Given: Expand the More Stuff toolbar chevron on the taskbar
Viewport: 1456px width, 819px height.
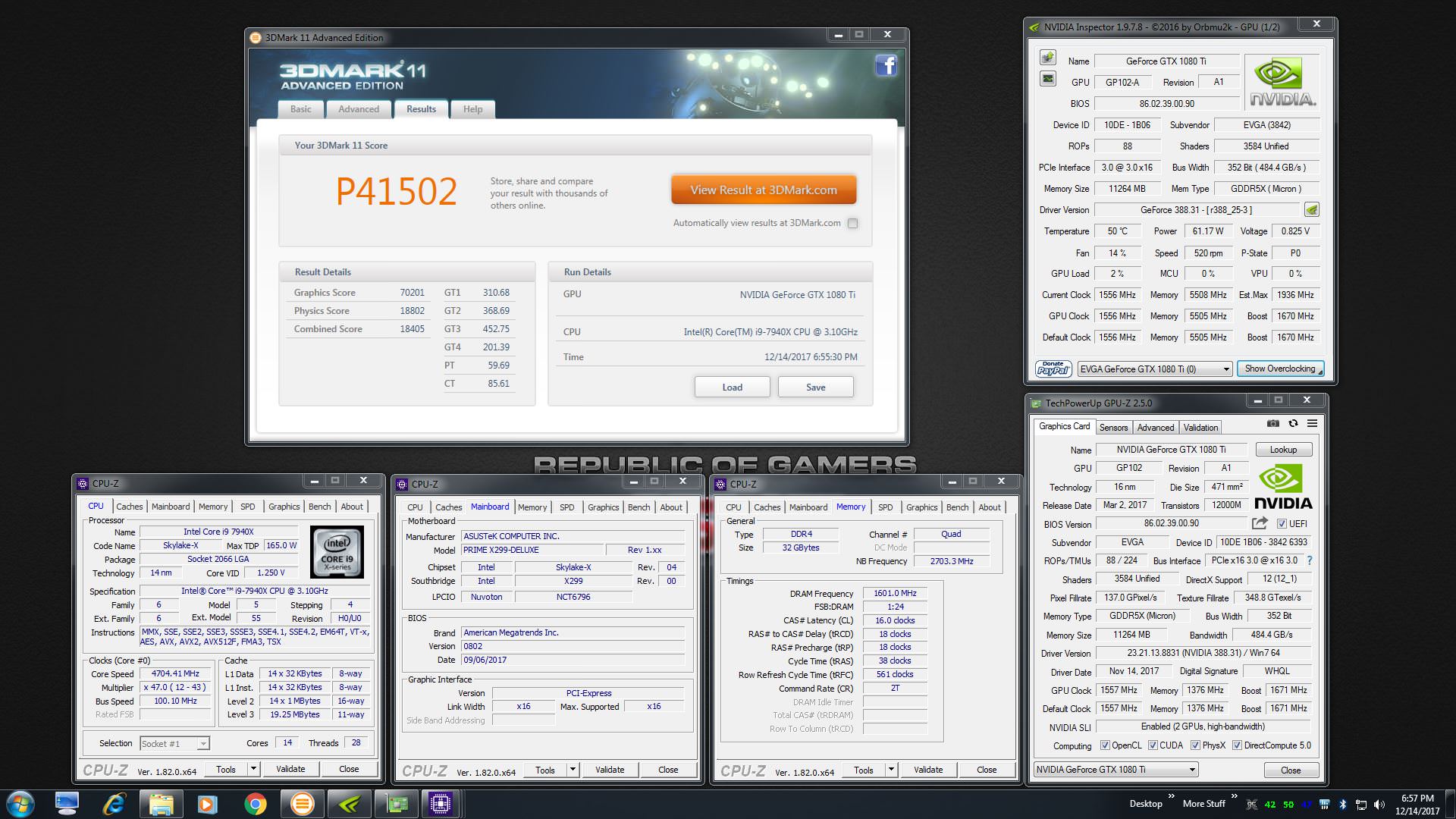Looking at the screenshot, I should (x=1235, y=796).
